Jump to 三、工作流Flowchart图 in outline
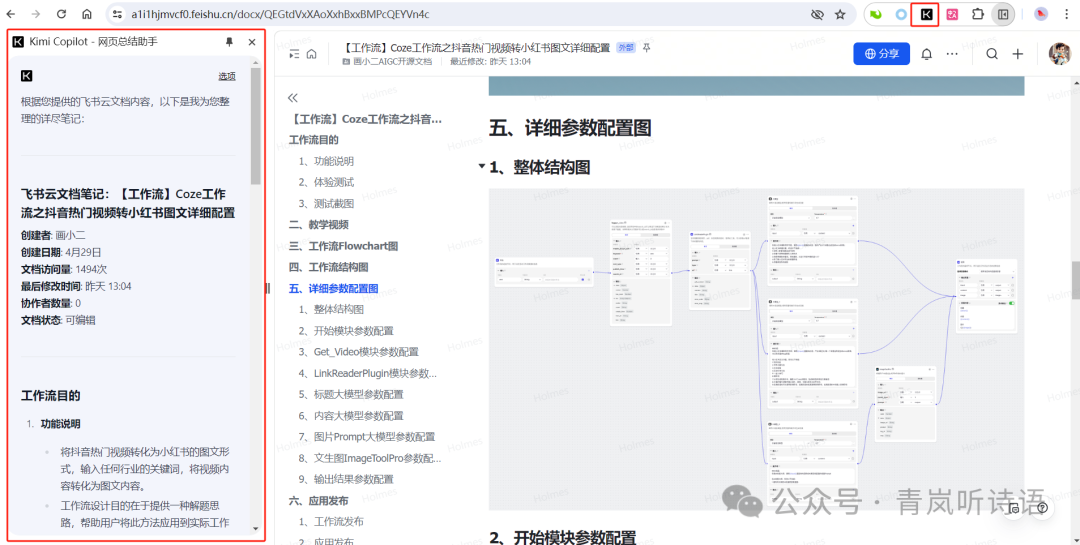 [343, 246]
